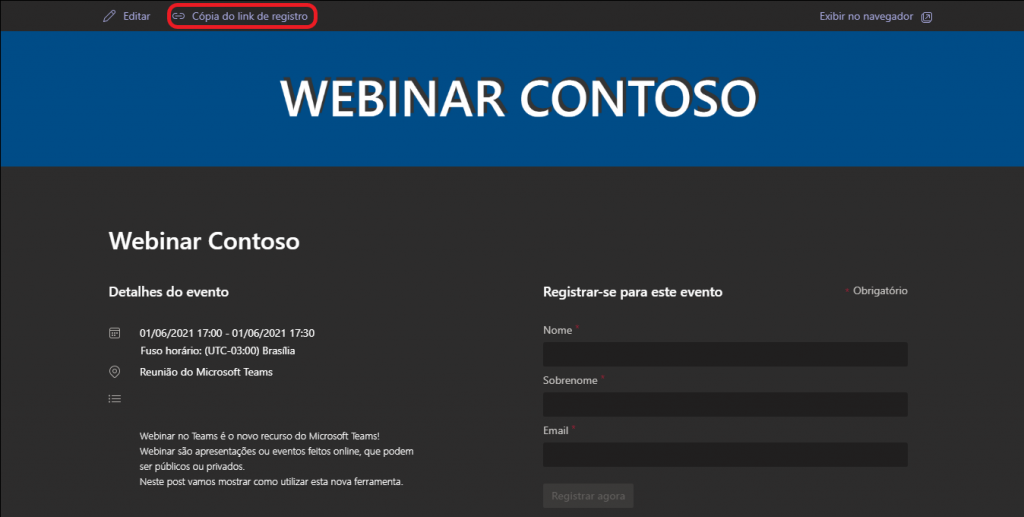This screenshot has width=1024, height=517.
Task: Click the Registrar agora button
Action: [x=588, y=496]
